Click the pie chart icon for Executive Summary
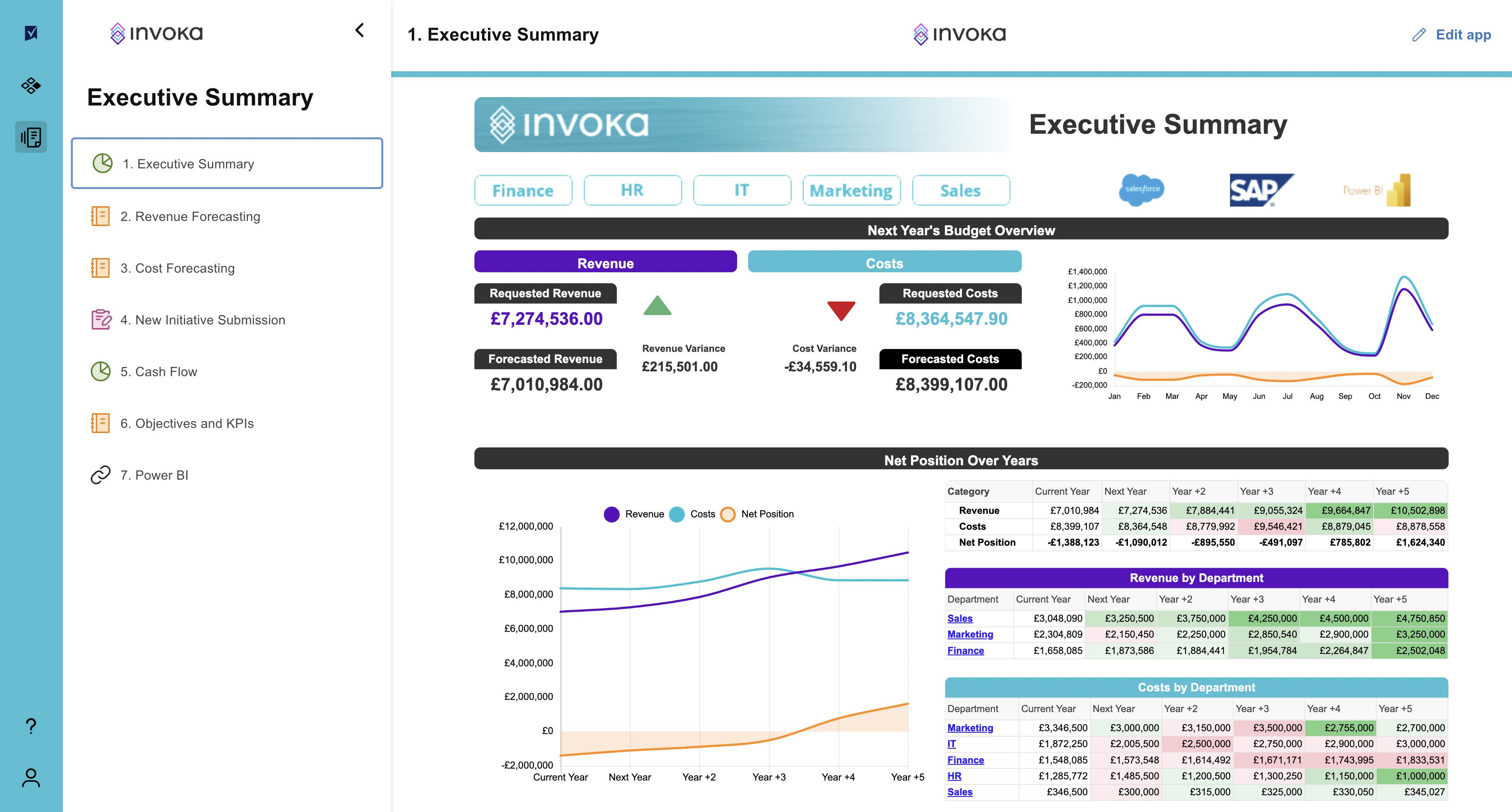1512x812 pixels. pos(103,163)
